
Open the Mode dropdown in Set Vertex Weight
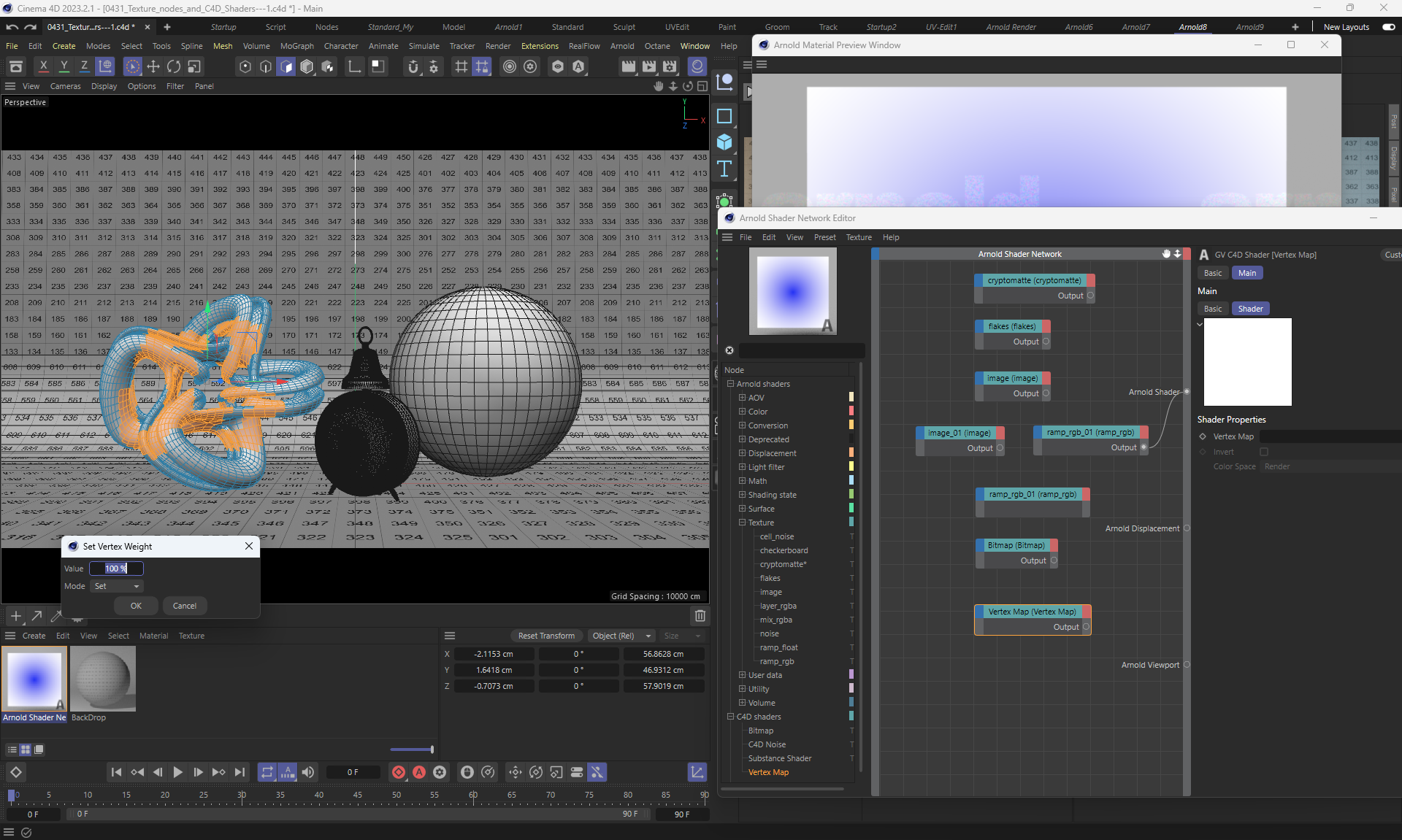(117, 586)
